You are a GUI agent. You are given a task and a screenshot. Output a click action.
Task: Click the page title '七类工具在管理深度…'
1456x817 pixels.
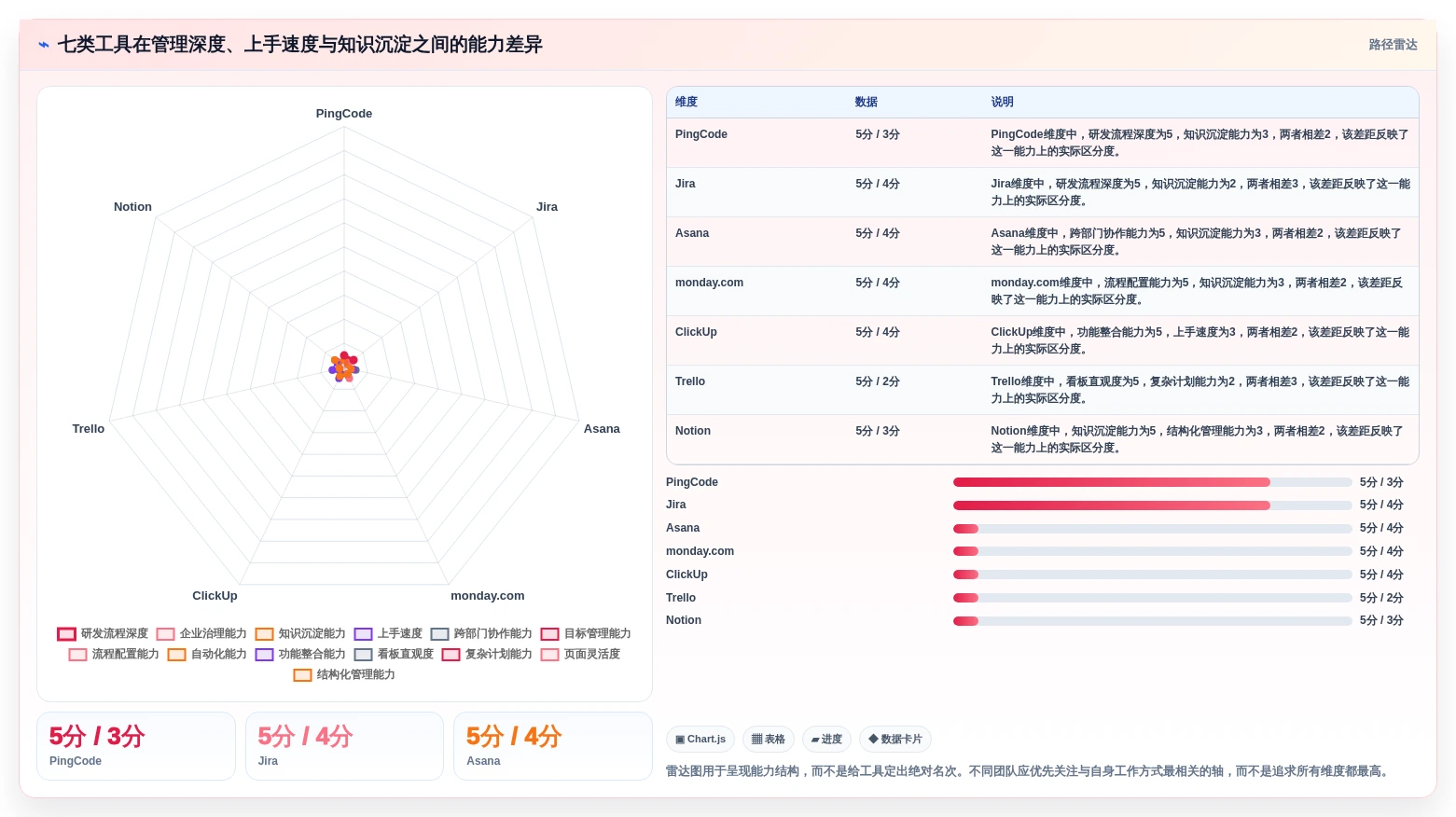(299, 45)
